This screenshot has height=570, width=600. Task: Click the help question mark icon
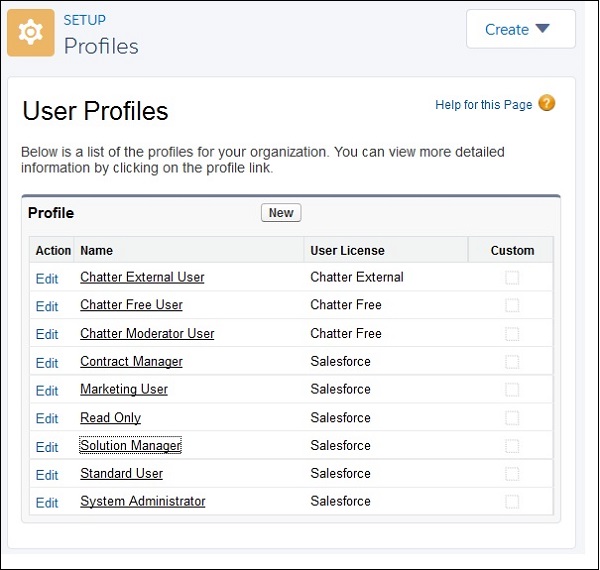click(546, 104)
